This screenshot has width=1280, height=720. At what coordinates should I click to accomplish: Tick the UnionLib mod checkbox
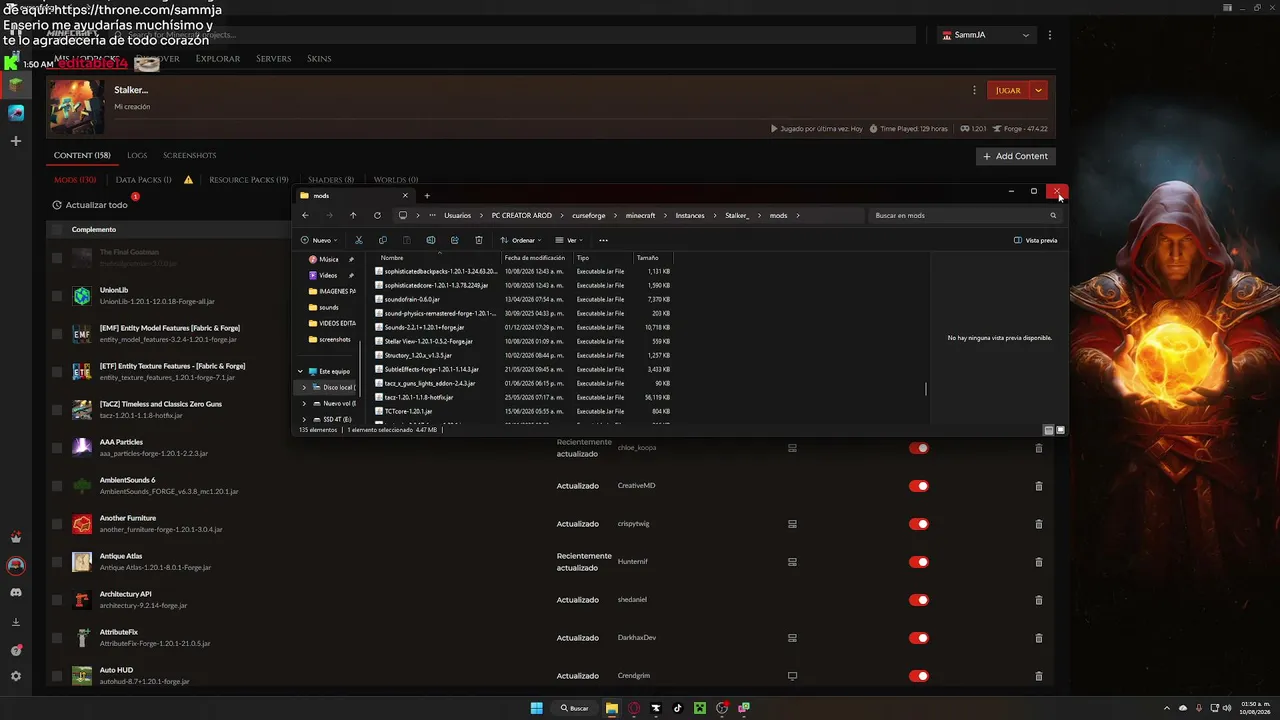[57, 296]
